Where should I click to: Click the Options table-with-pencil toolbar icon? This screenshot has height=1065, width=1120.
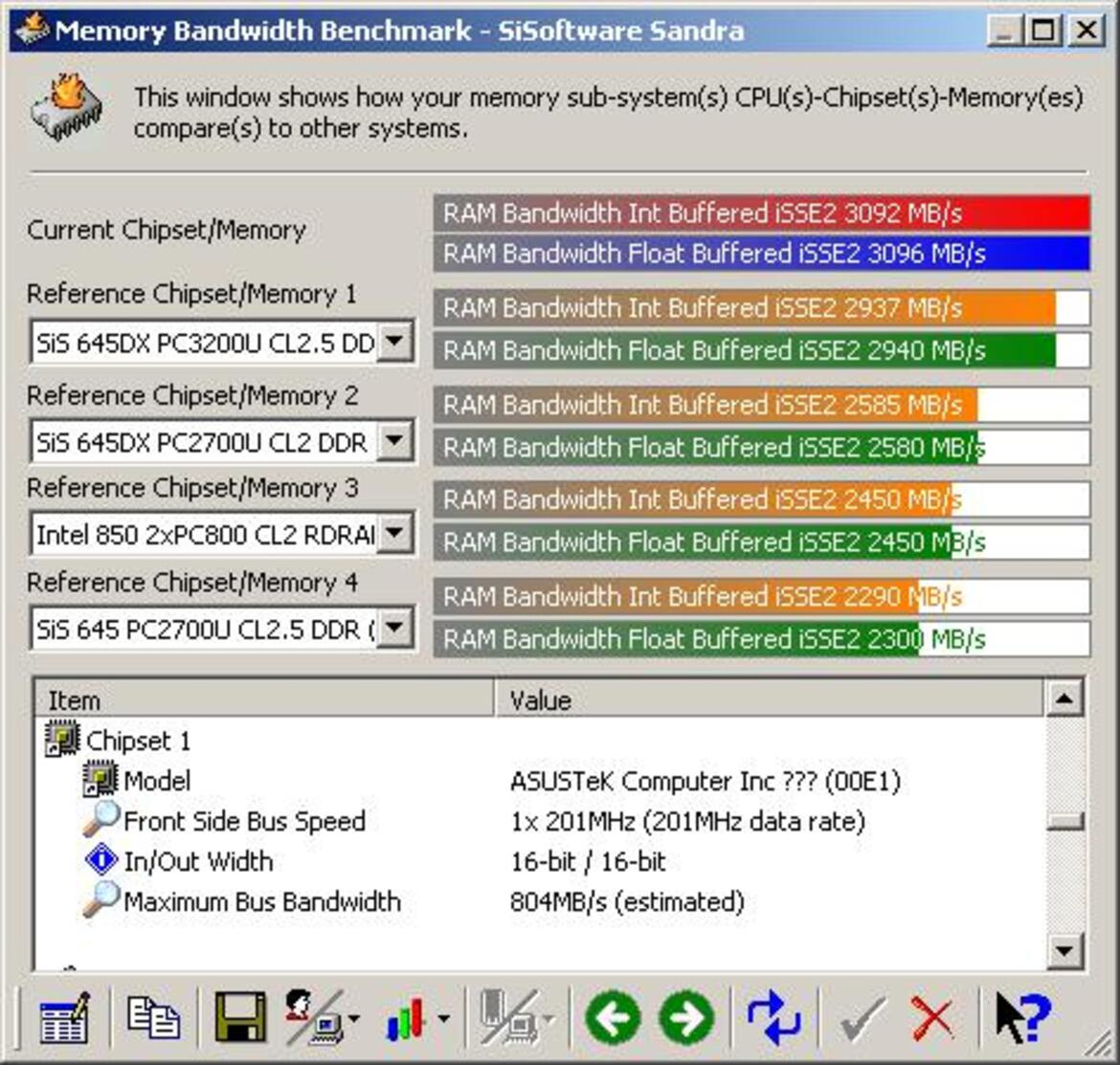point(64,1017)
